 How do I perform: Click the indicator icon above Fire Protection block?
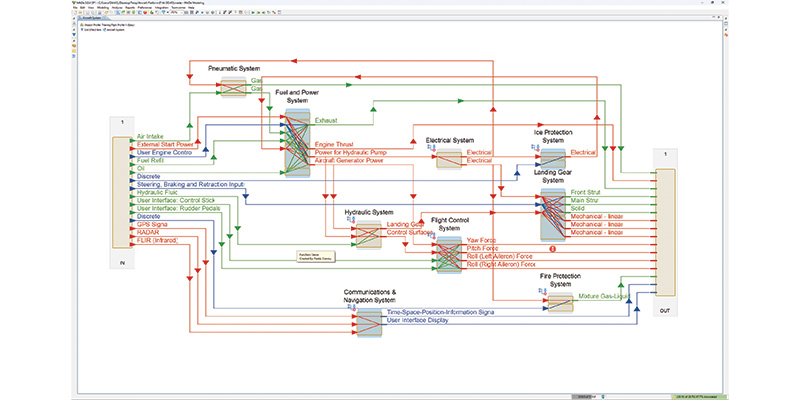(543, 291)
